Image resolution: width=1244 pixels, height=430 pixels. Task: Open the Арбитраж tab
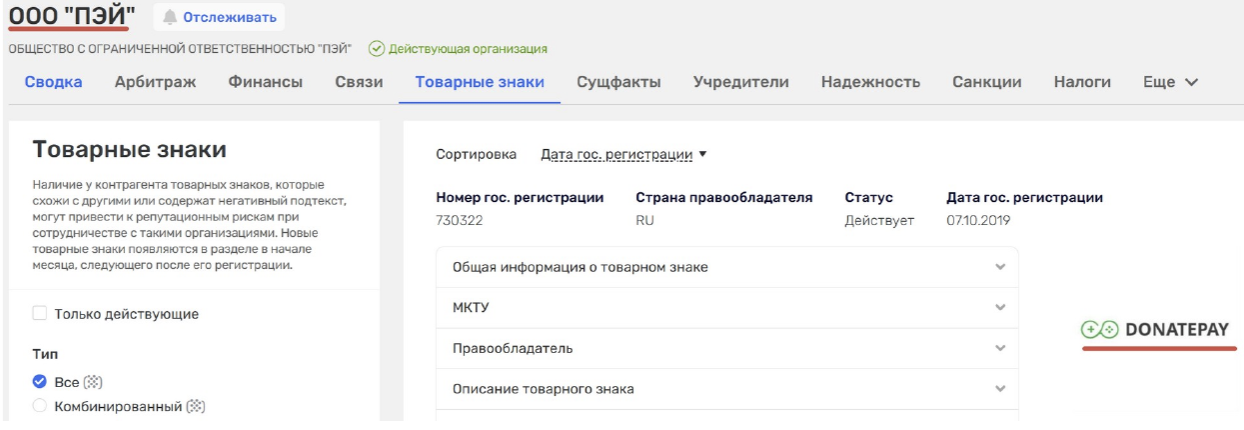pos(155,82)
